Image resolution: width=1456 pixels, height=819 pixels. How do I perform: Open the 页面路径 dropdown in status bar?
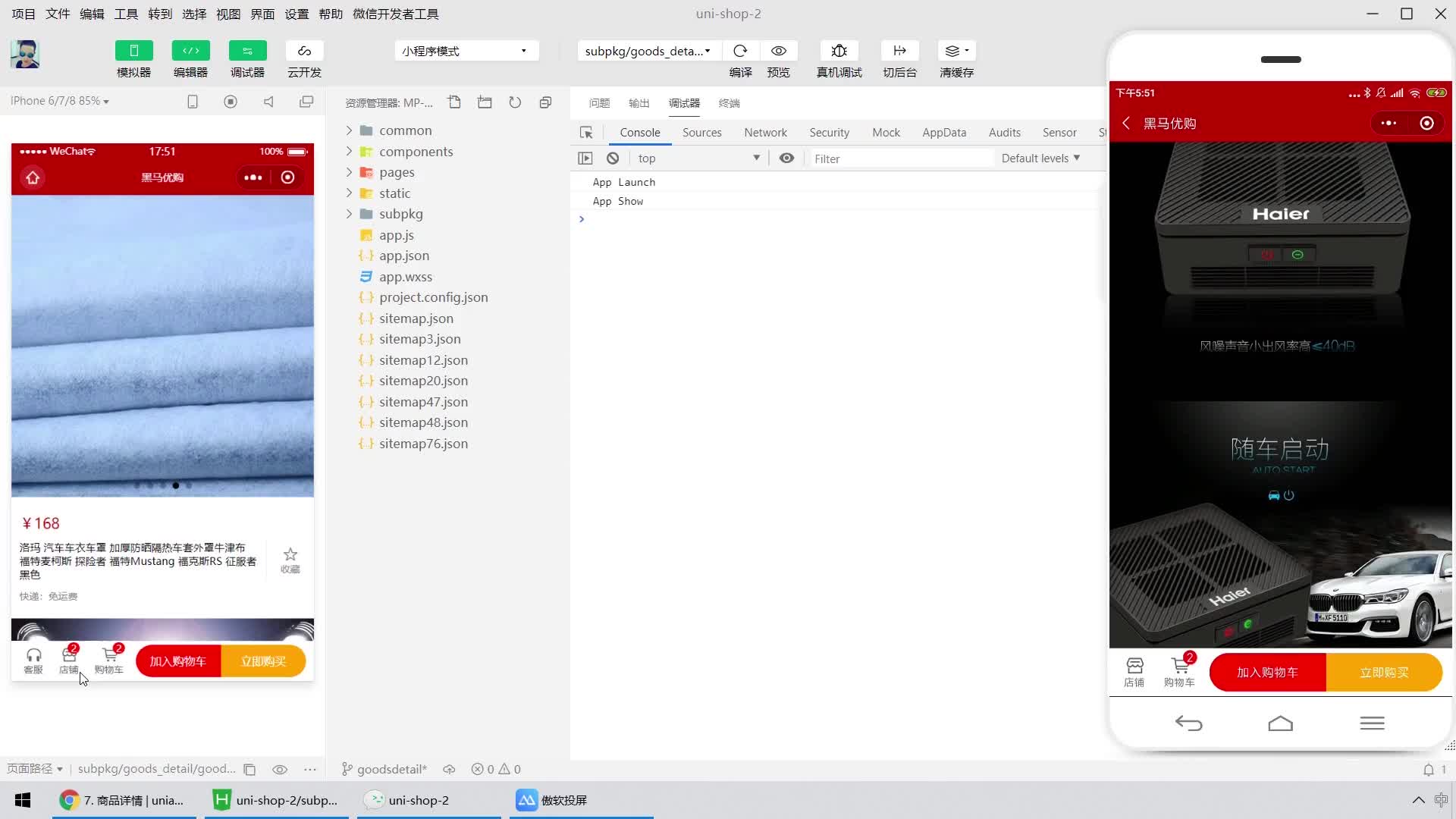tap(35, 769)
